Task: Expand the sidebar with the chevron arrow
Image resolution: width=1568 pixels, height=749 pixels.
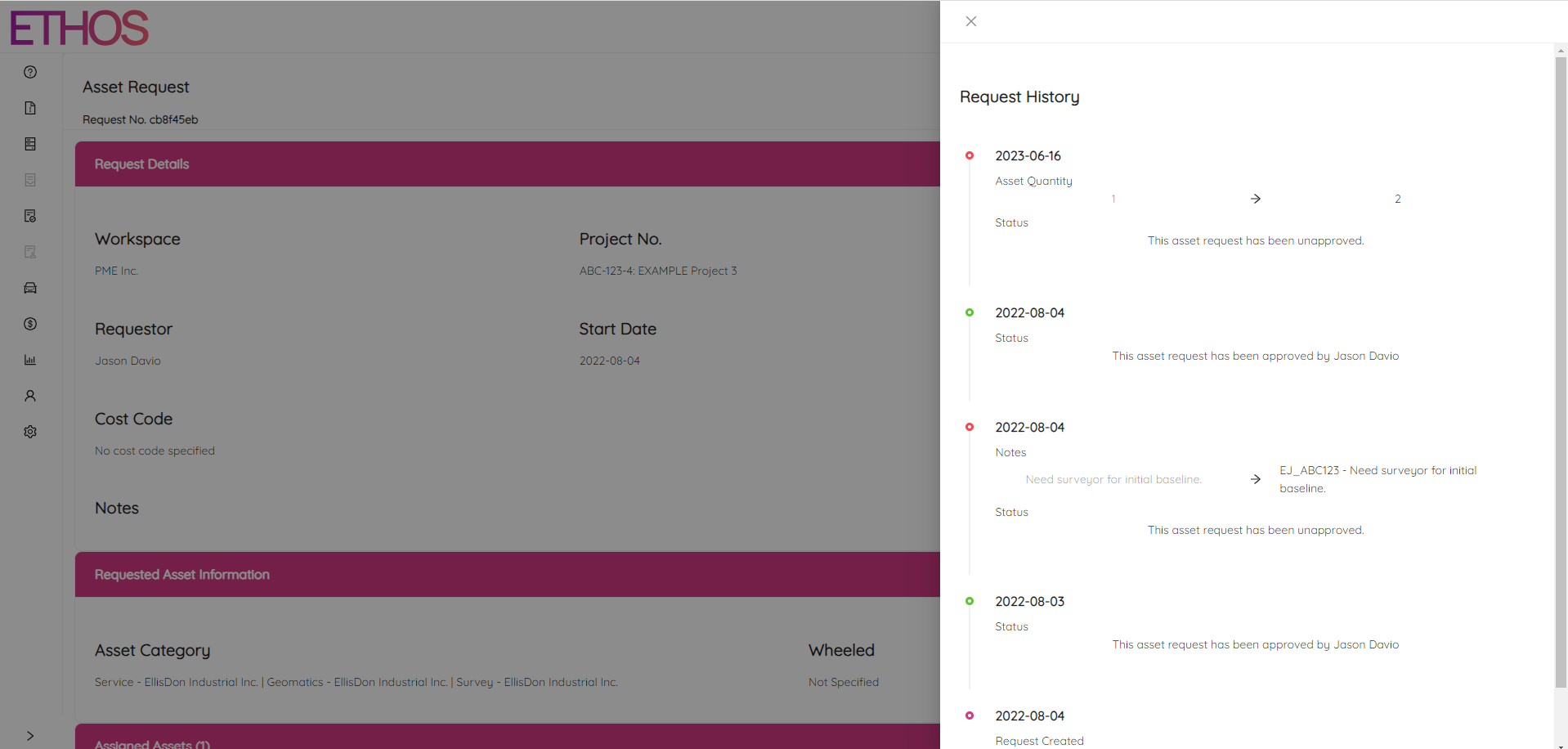Action: (30, 735)
